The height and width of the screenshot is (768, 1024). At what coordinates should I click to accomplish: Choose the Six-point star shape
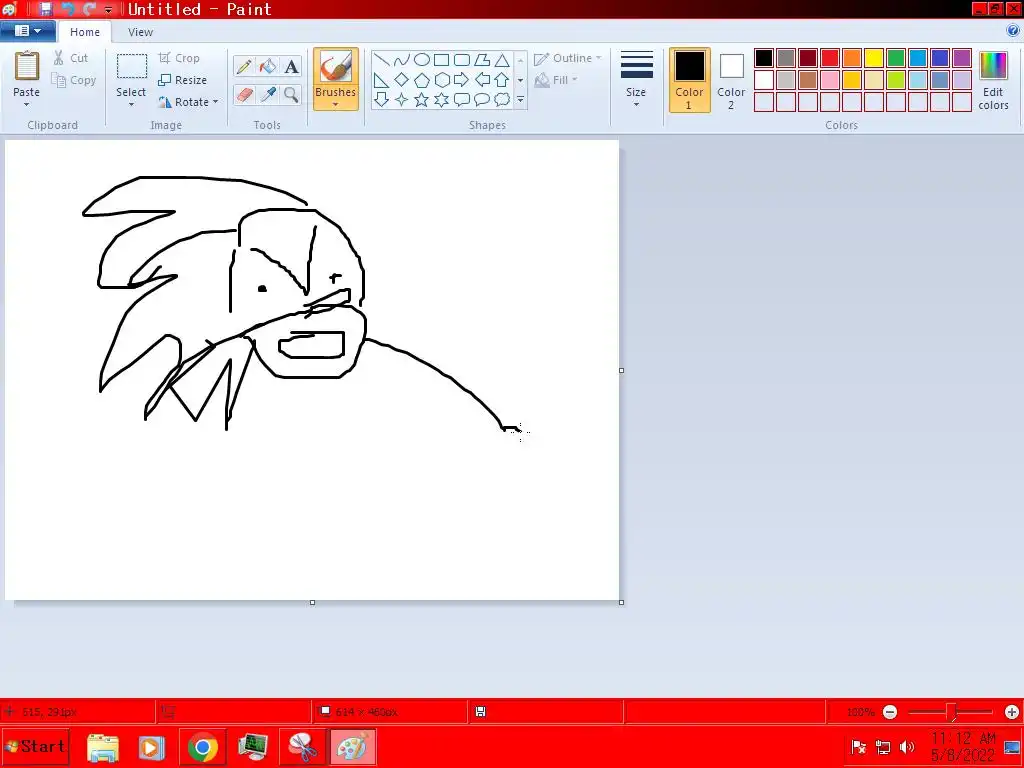tap(441, 99)
